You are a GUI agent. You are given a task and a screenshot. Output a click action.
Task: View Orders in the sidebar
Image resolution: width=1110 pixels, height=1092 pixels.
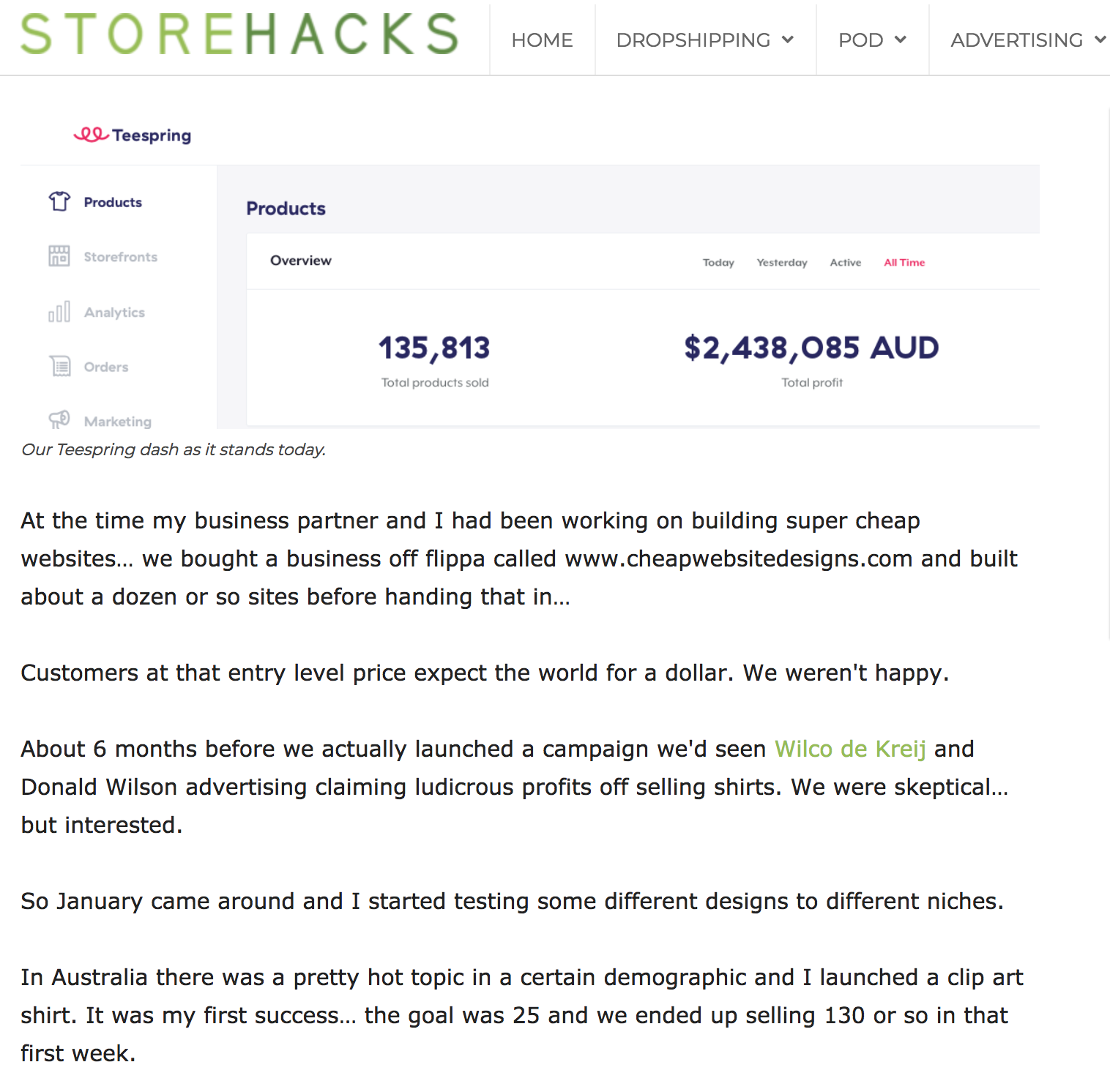106,367
